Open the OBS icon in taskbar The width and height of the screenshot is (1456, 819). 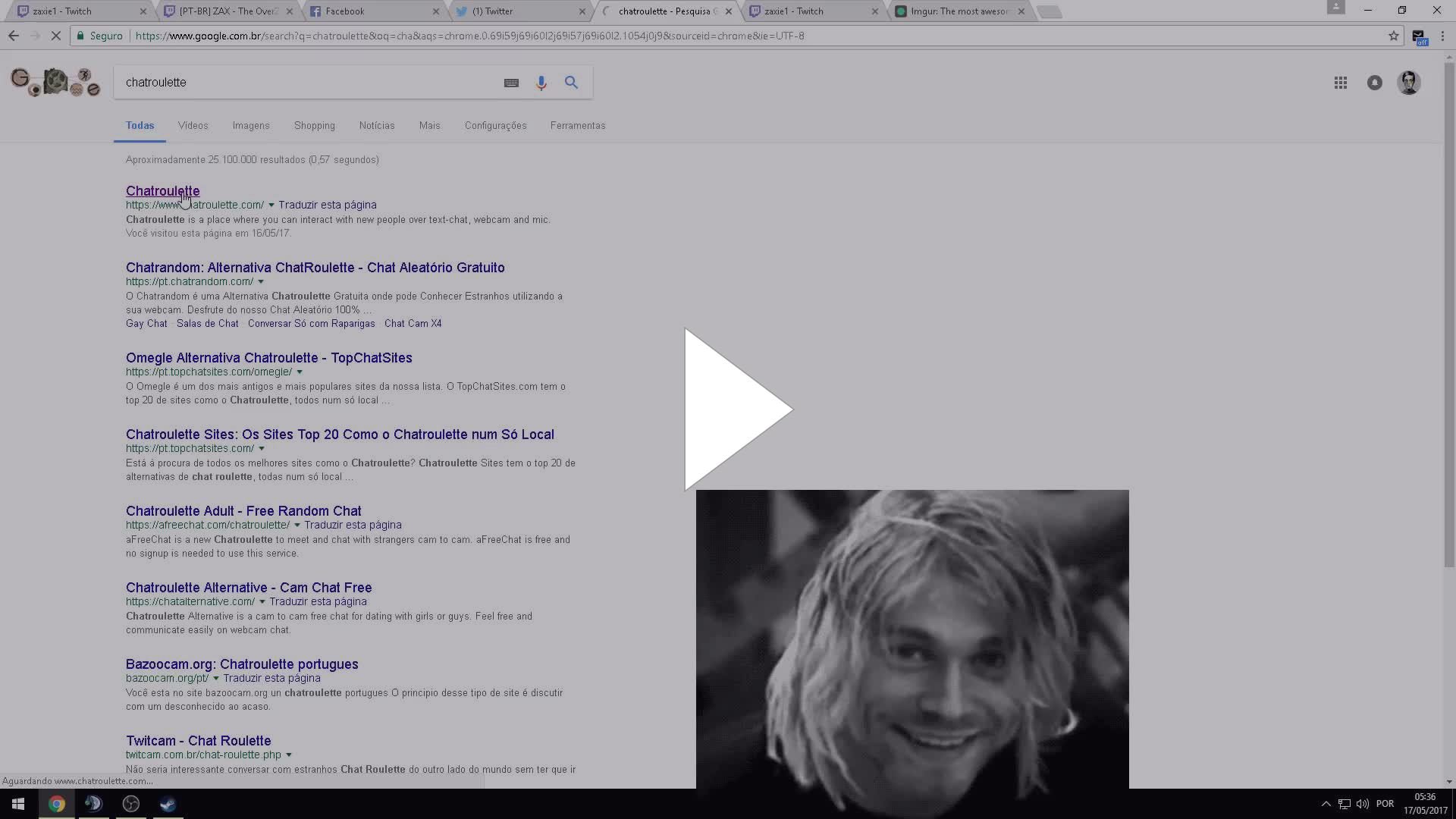point(130,804)
